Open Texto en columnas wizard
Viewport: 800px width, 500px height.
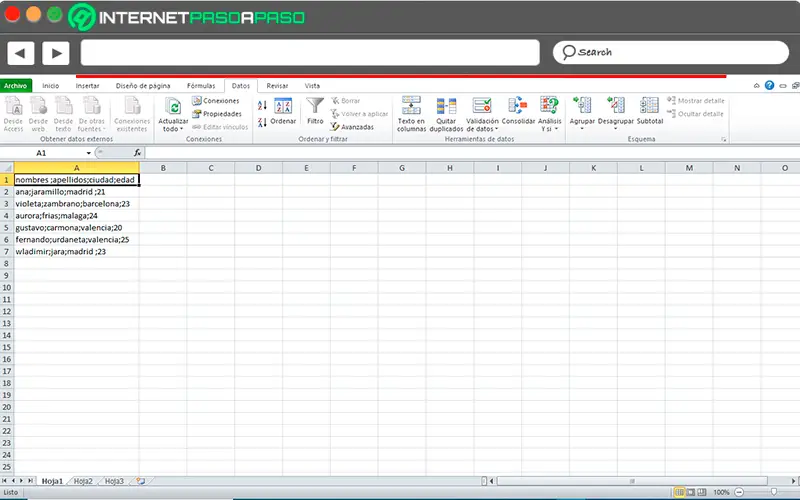point(411,114)
